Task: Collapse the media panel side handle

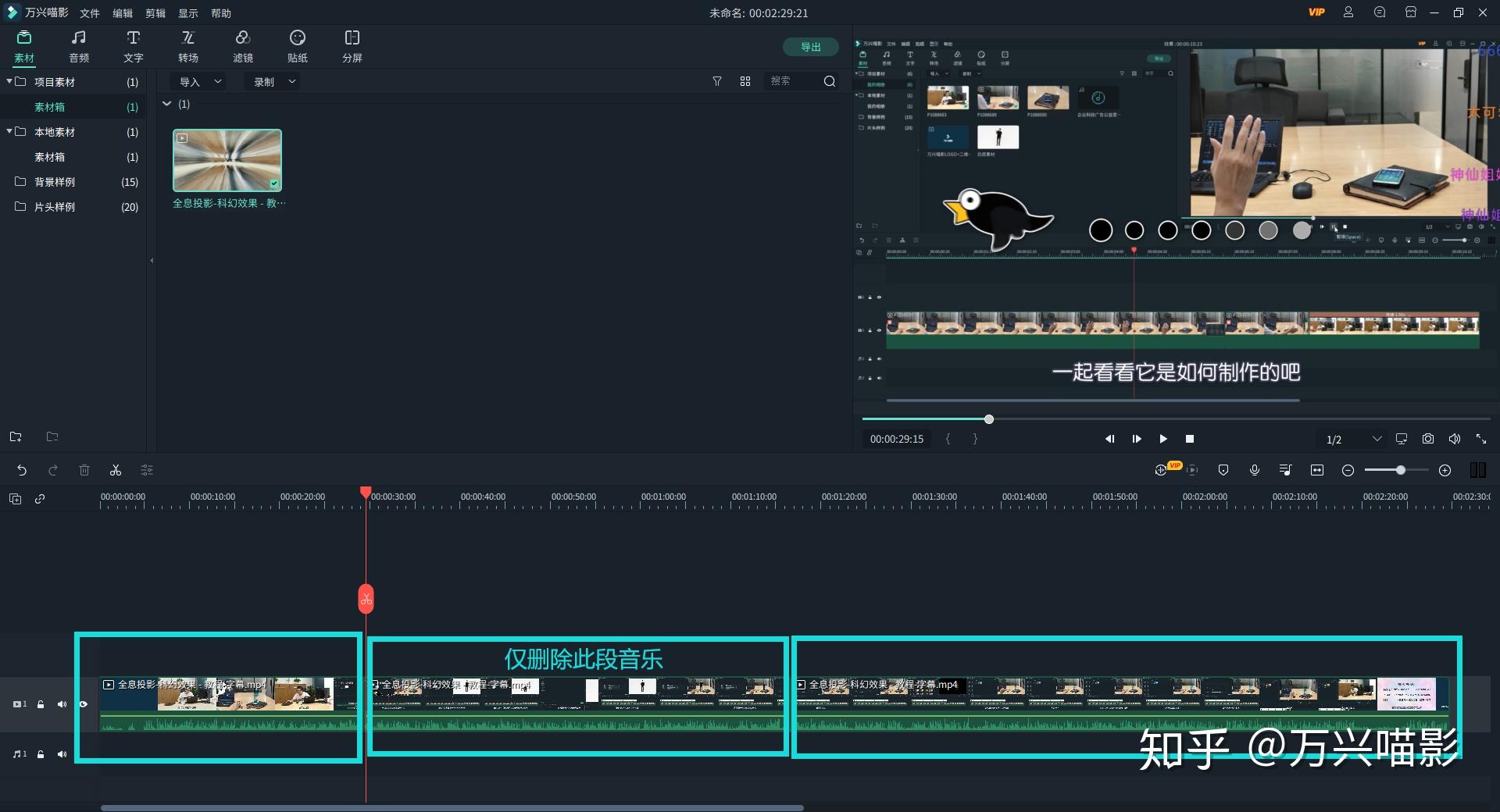Action: click(152, 261)
